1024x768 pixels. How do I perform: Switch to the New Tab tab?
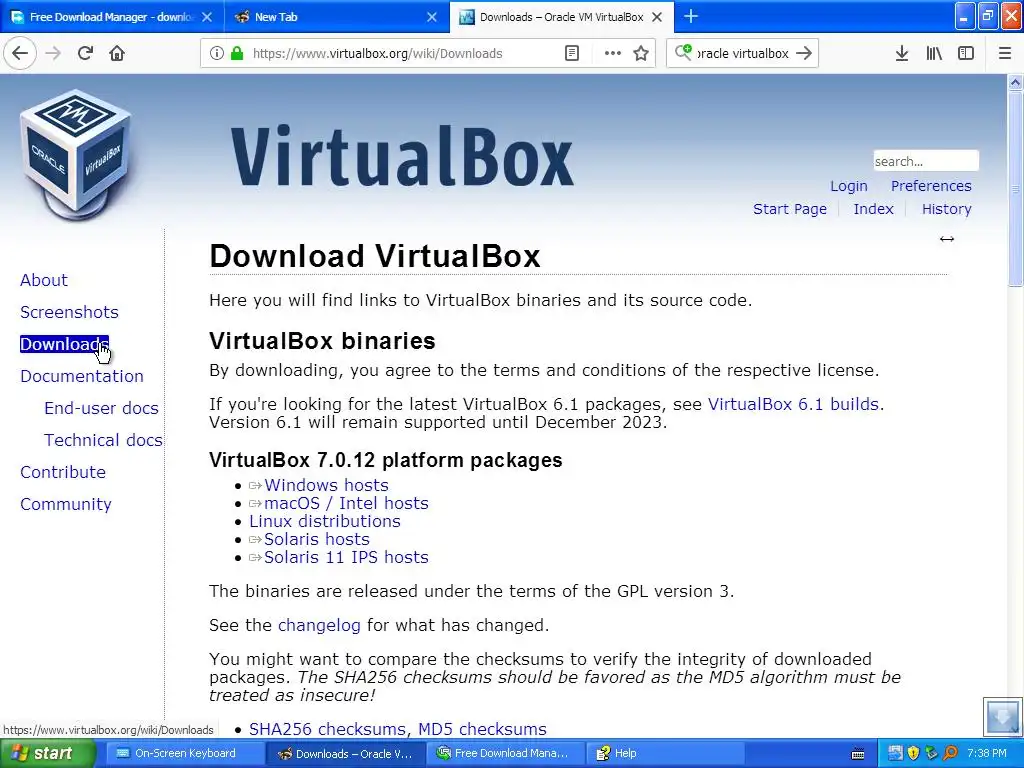pyautogui.click(x=336, y=17)
